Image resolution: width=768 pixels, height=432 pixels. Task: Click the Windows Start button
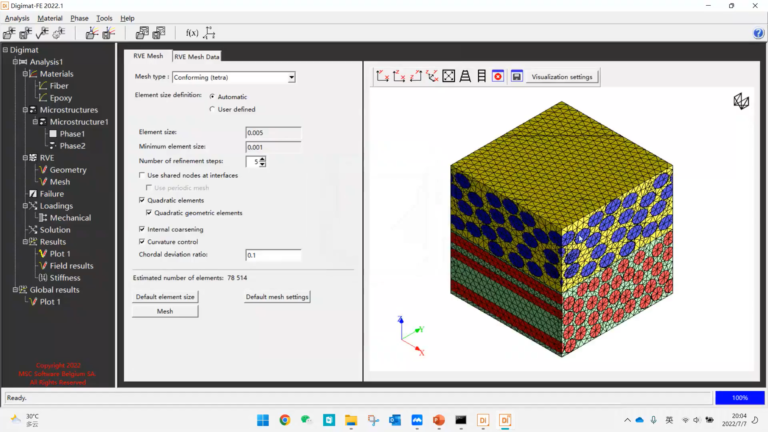(x=263, y=420)
